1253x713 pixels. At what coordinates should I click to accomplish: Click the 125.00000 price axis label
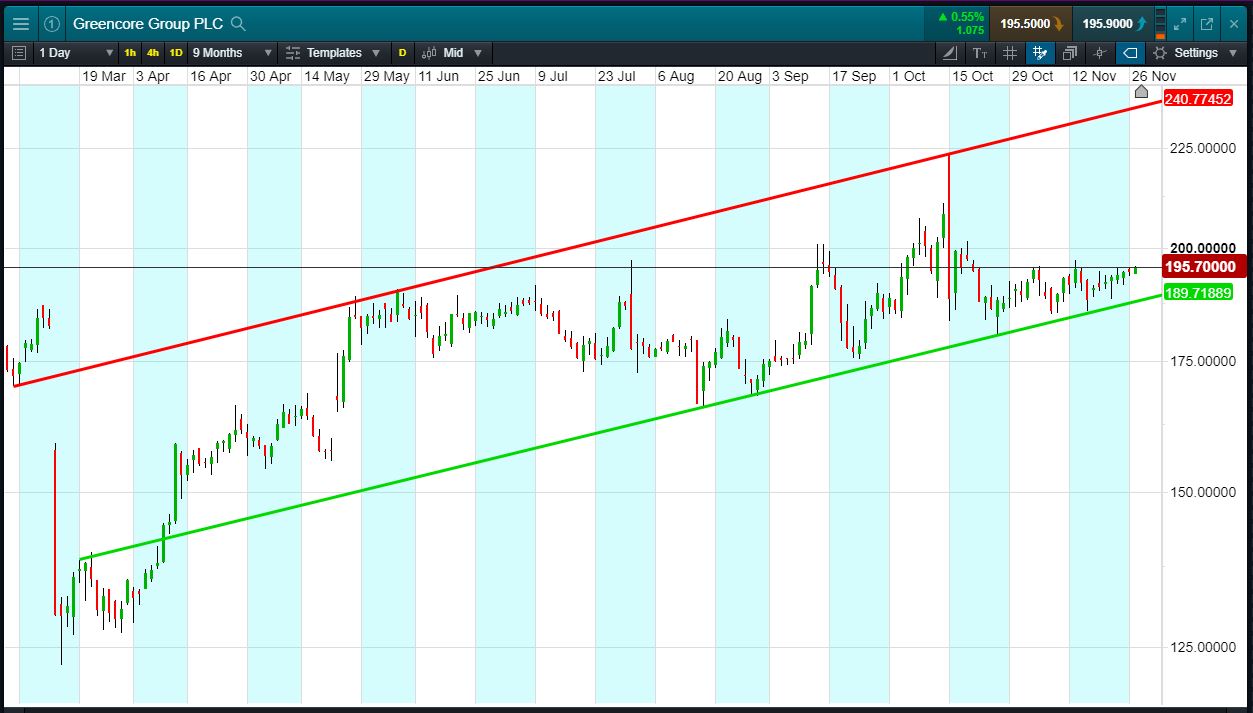pos(1203,647)
